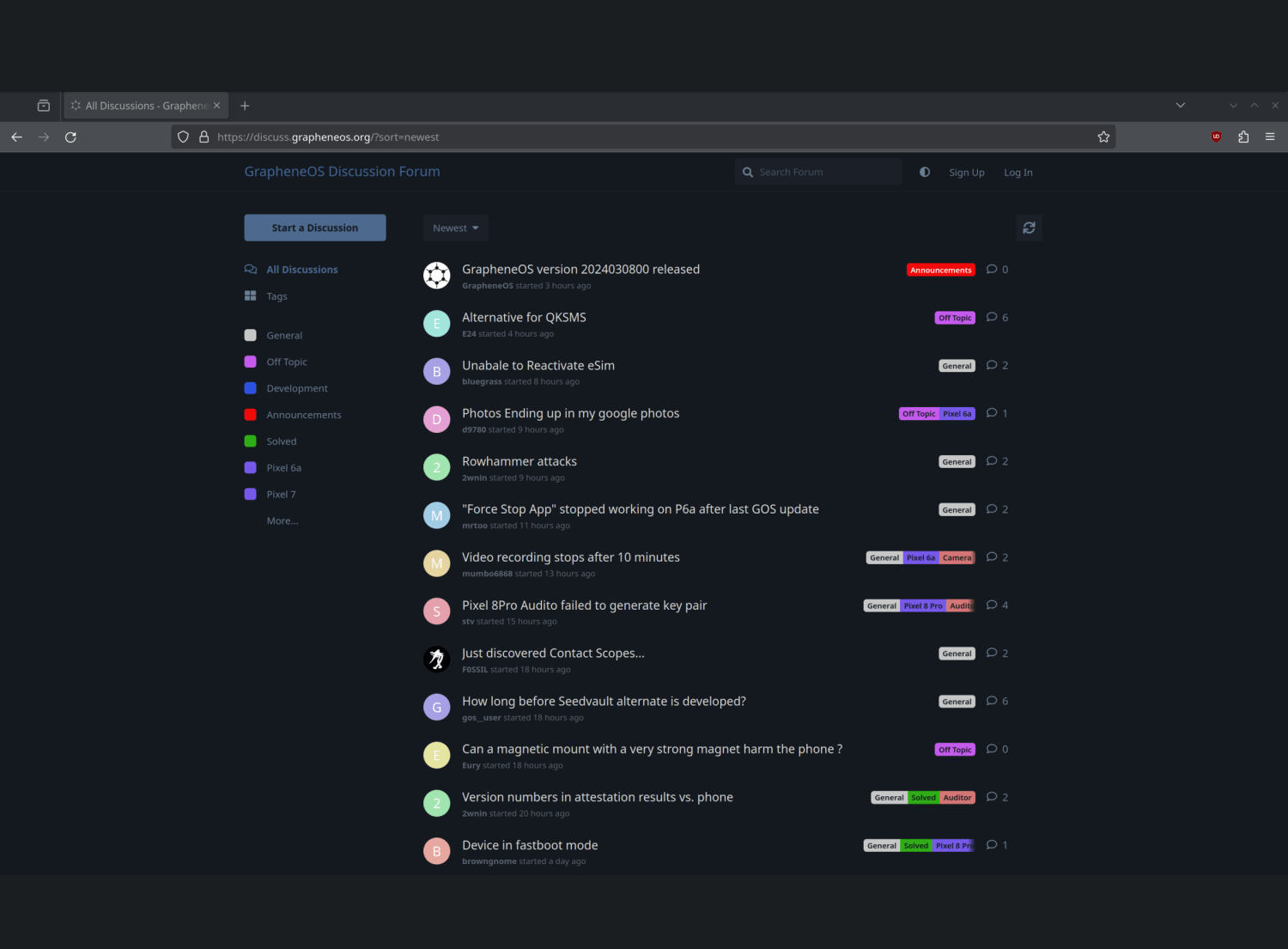The image size is (1288, 949).
Task: Click the FOSSIL user avatar icon
Action: pyautogui.click(x=437, y=660)
